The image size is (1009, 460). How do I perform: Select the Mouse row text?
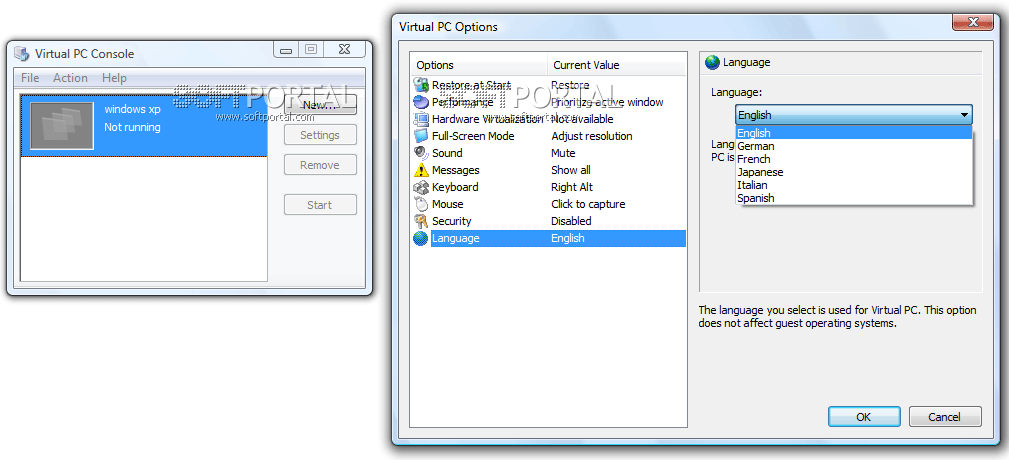pos(447,204)
